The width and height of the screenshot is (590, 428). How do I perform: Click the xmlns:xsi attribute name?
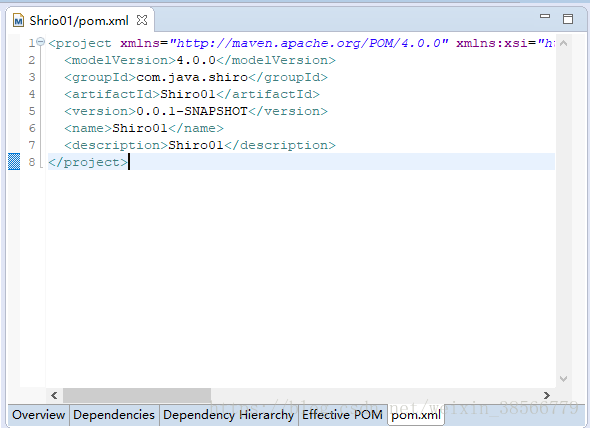point(492,43)
